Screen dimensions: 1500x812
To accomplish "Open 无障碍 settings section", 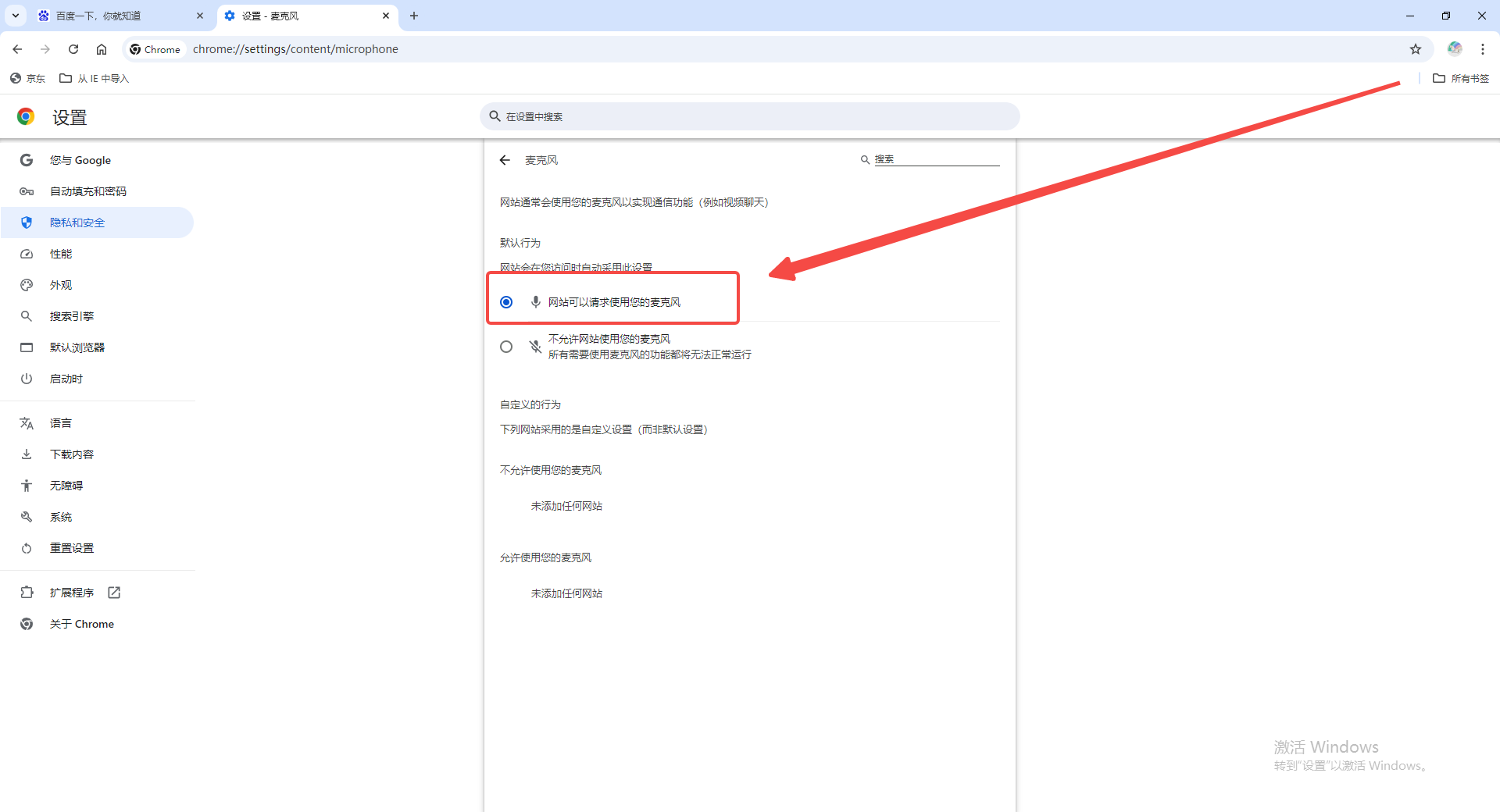I will point(98,486).
